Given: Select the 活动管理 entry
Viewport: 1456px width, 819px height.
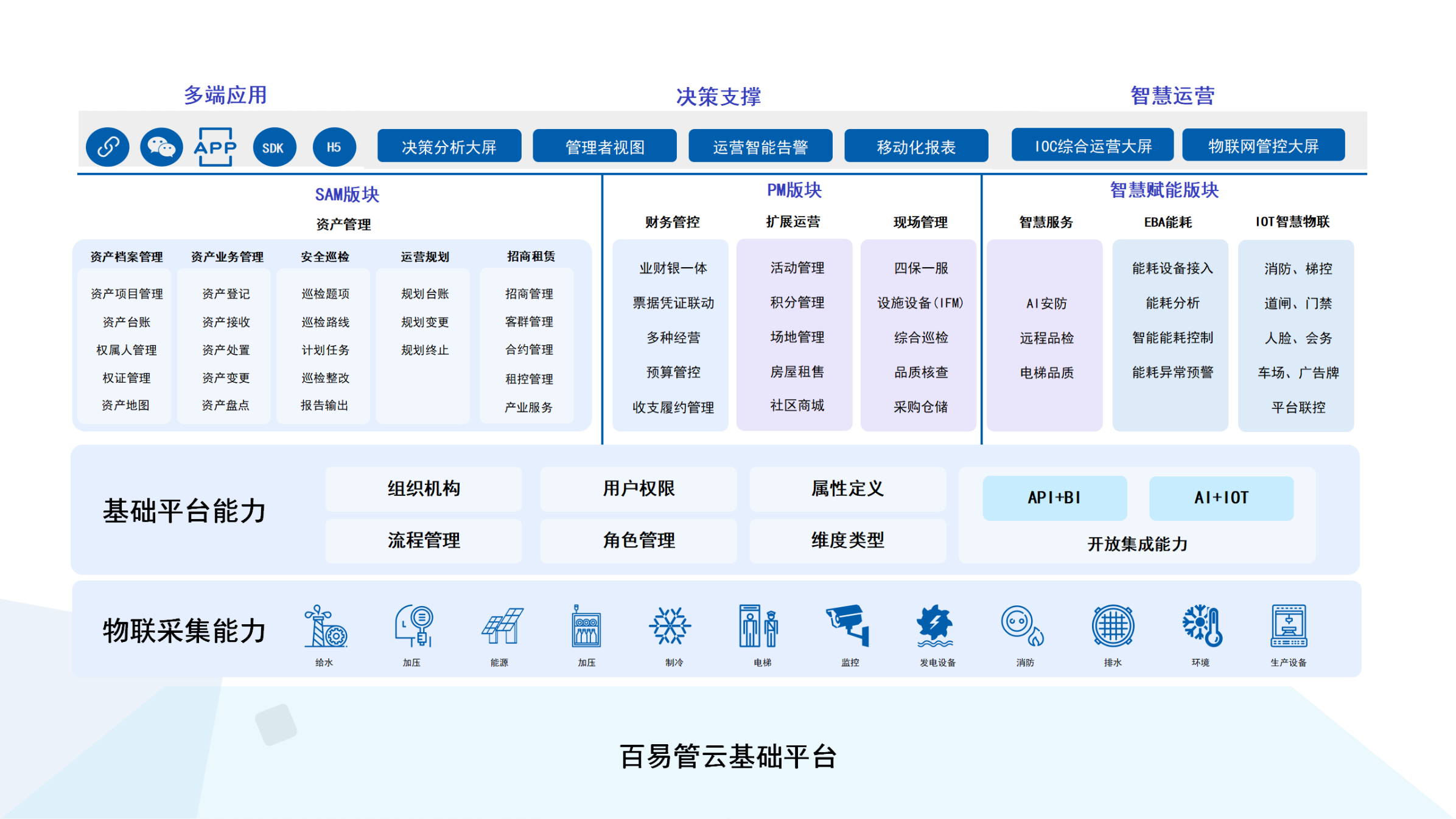Looking at the screenshot, I should click(797, 268).
